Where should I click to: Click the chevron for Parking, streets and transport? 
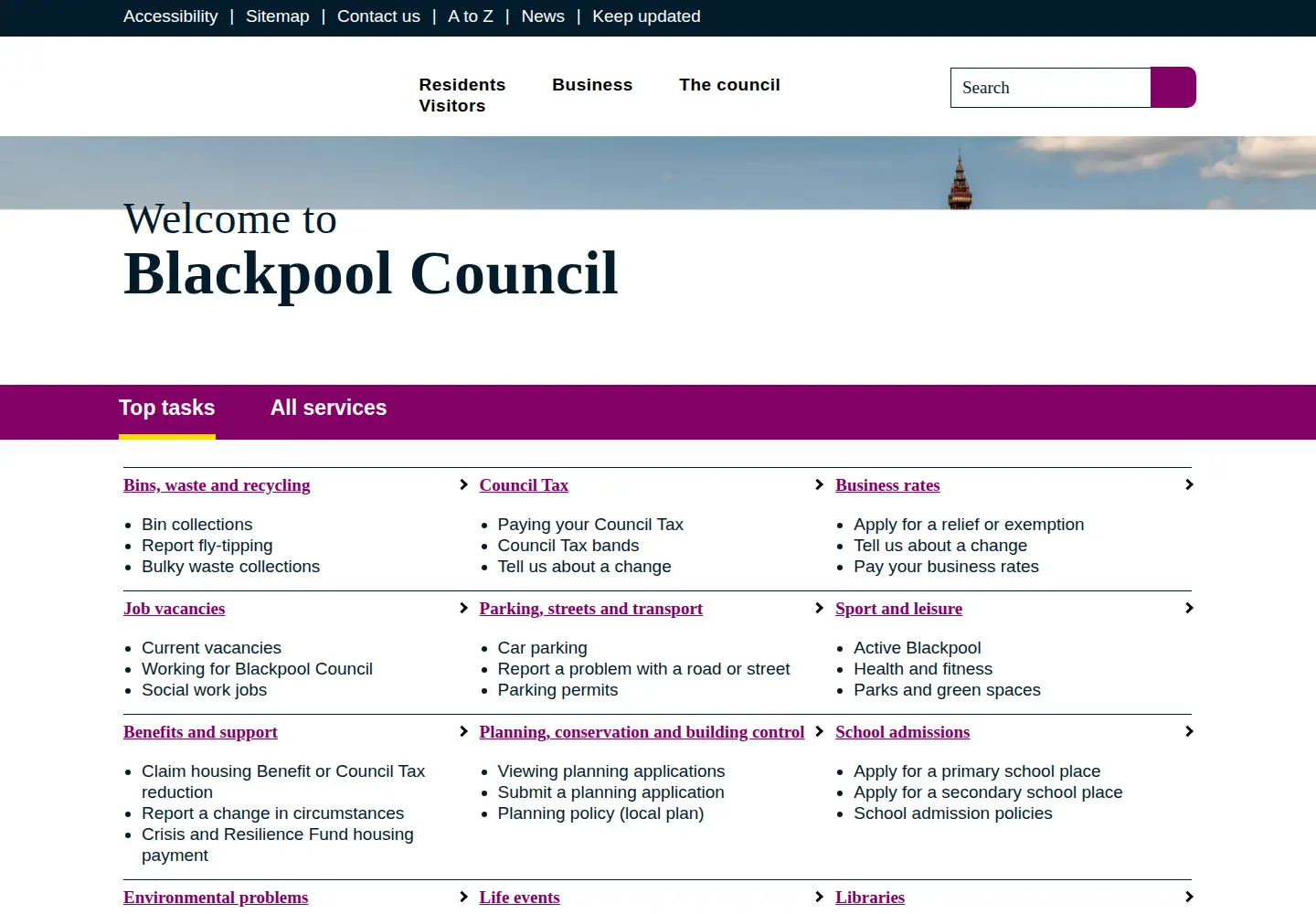click(x=820, y=608)
